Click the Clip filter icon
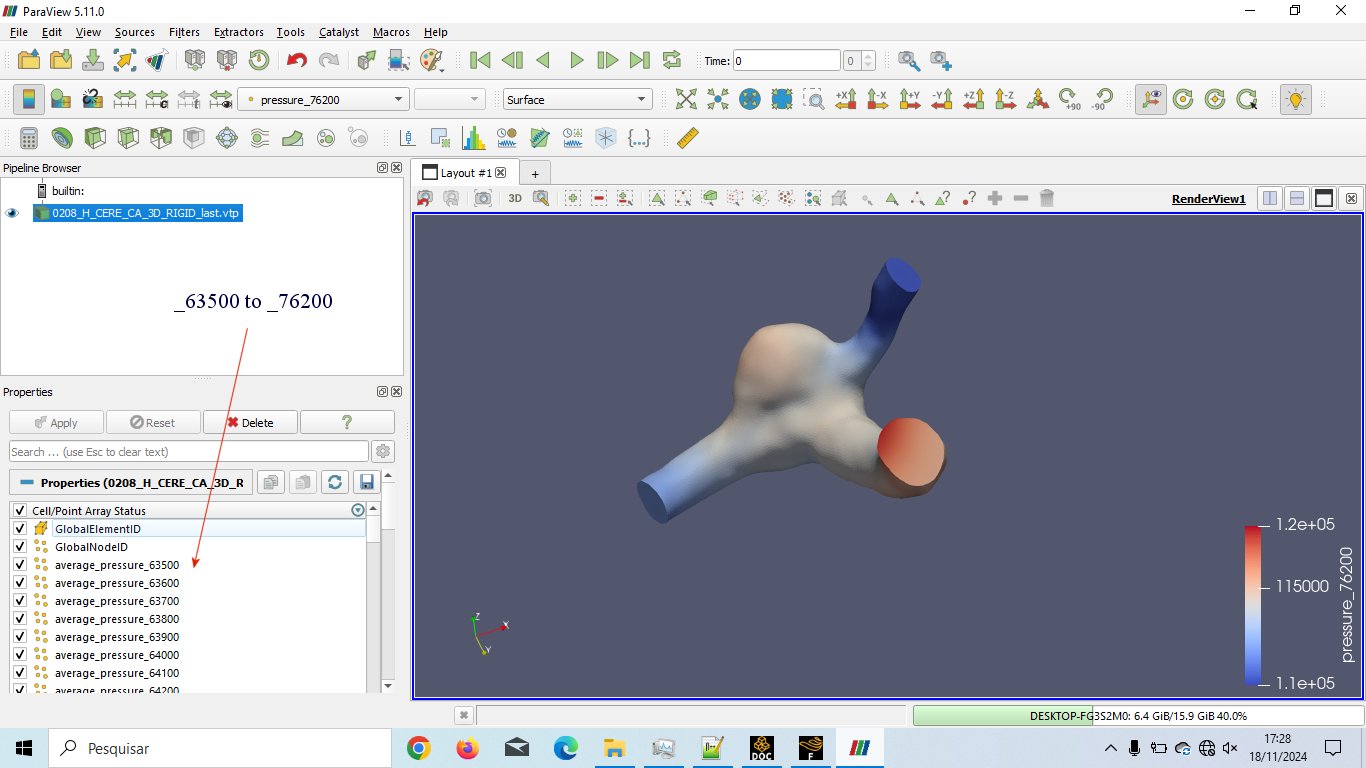 tap(95, 137)
